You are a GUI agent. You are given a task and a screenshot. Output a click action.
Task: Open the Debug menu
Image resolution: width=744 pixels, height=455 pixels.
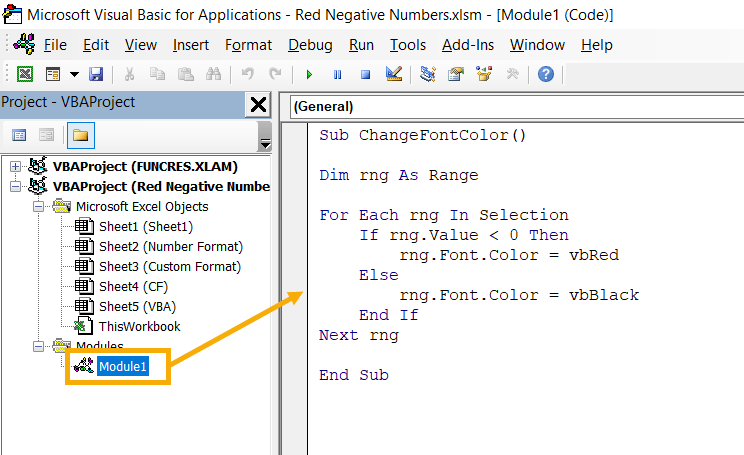pyautogui.click(x=310, y=45)
